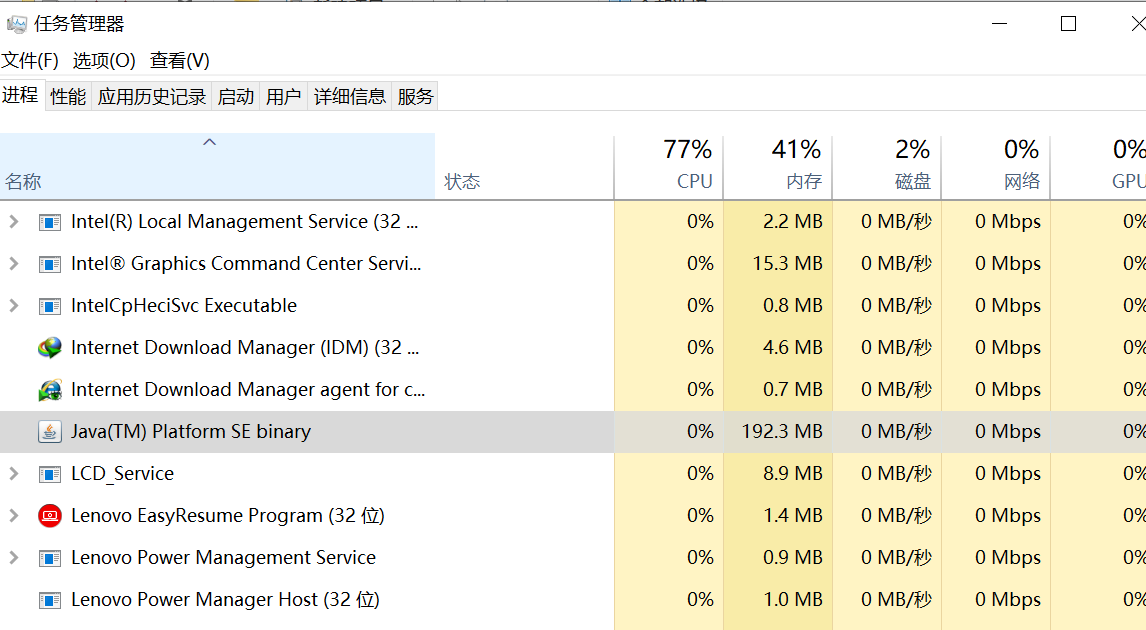The width and height of the screenshot is (1146, 630).
Task: Sort by the 状态 column header
Action: (x=524, y=166)
